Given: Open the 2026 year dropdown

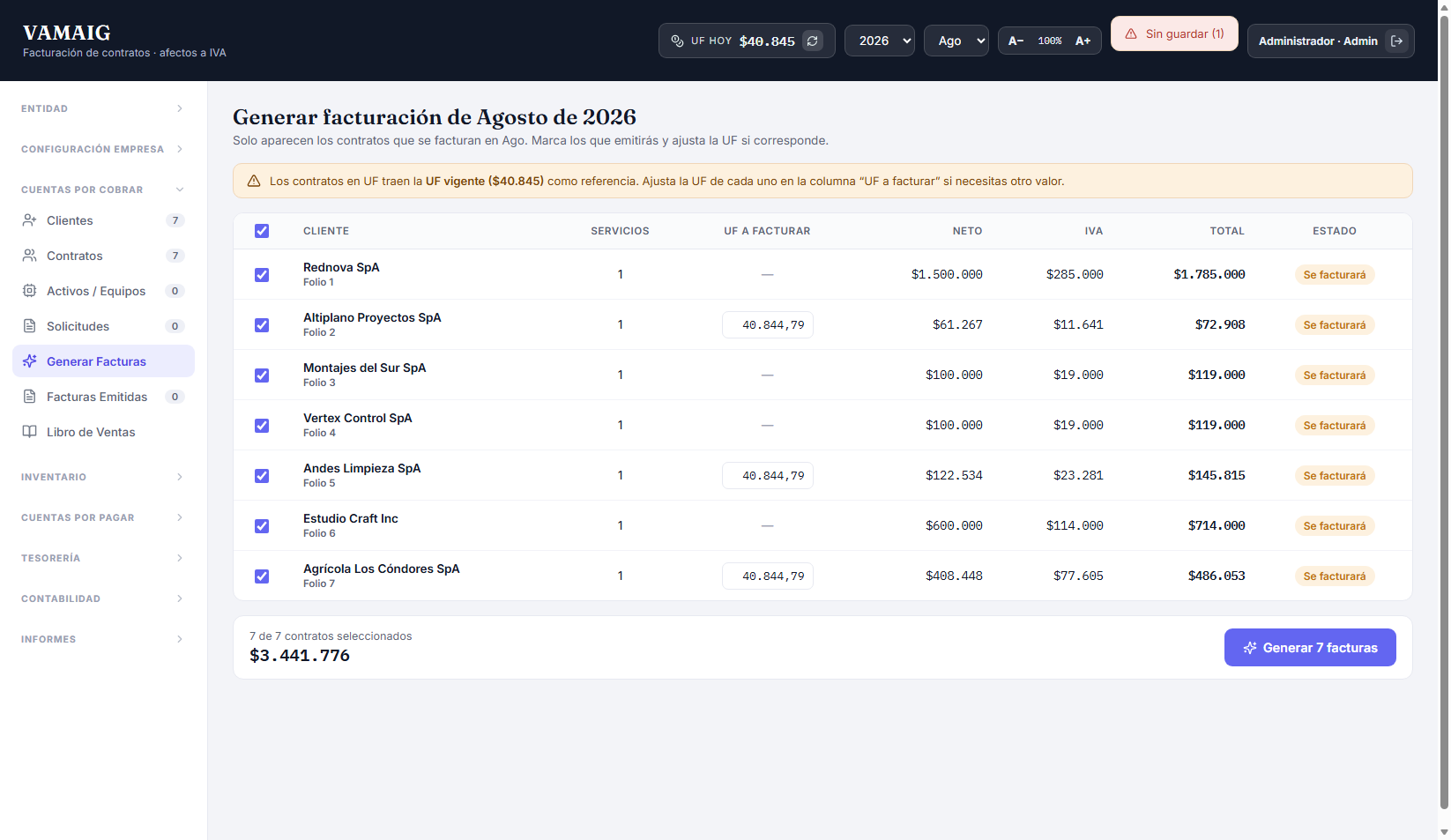Looking at the screenshot, I should 880,41.
